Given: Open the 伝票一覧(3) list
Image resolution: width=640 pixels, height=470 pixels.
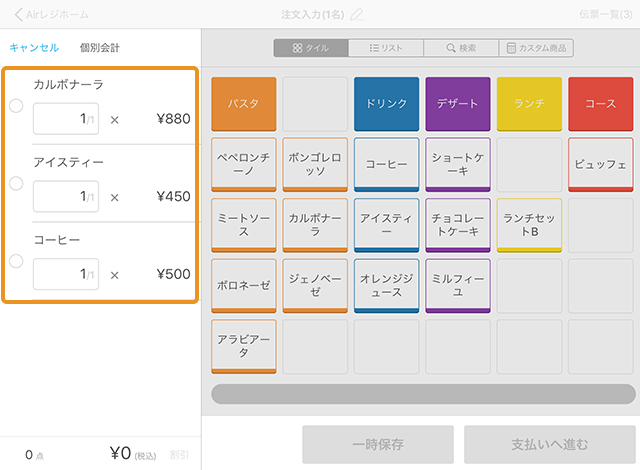Looking at the screenshot, I should pos(606,15).
